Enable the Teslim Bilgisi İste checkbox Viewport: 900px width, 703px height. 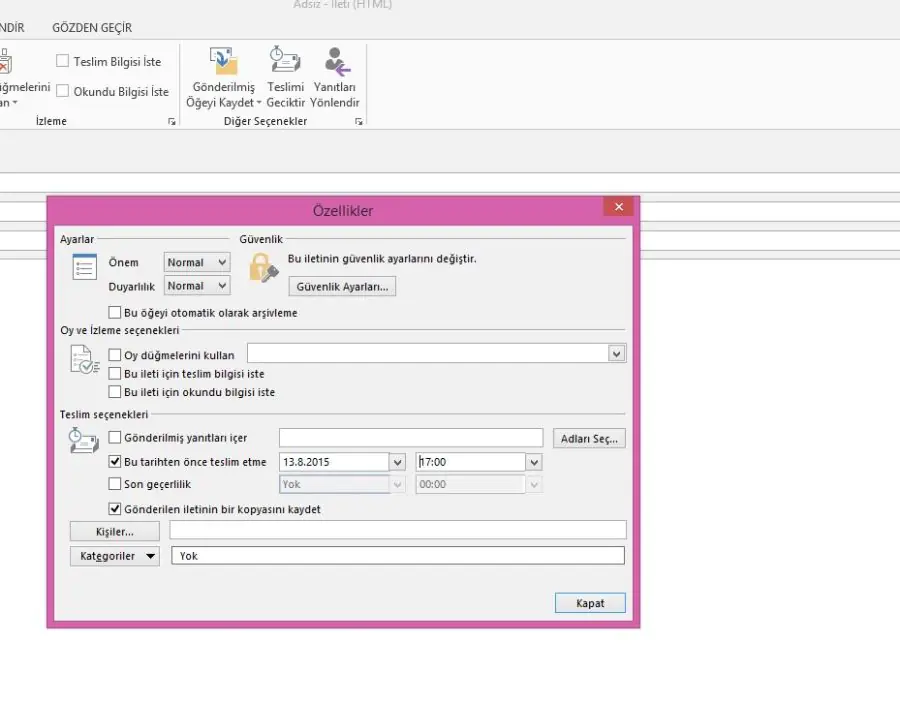coord(63,61)
